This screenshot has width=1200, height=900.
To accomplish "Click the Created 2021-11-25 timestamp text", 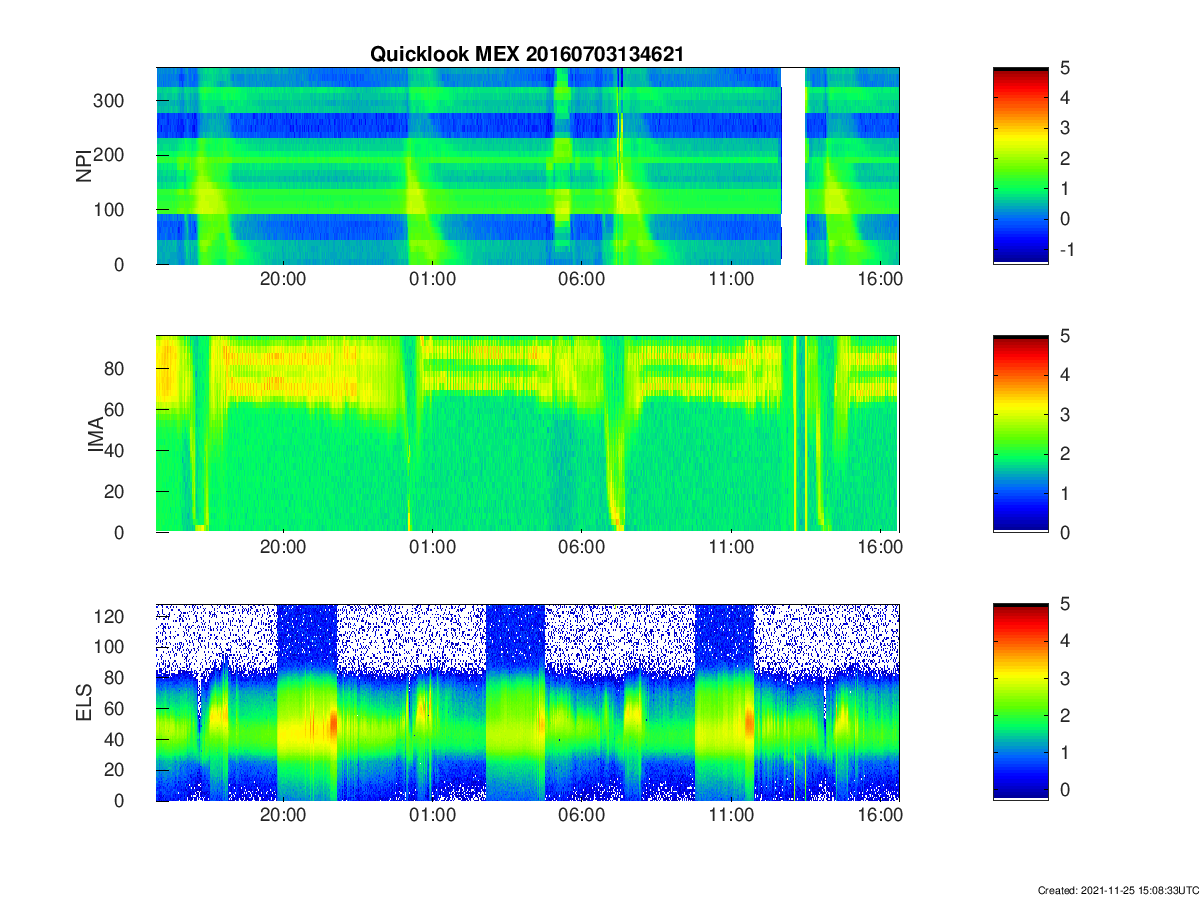I will pos(1118,890).
